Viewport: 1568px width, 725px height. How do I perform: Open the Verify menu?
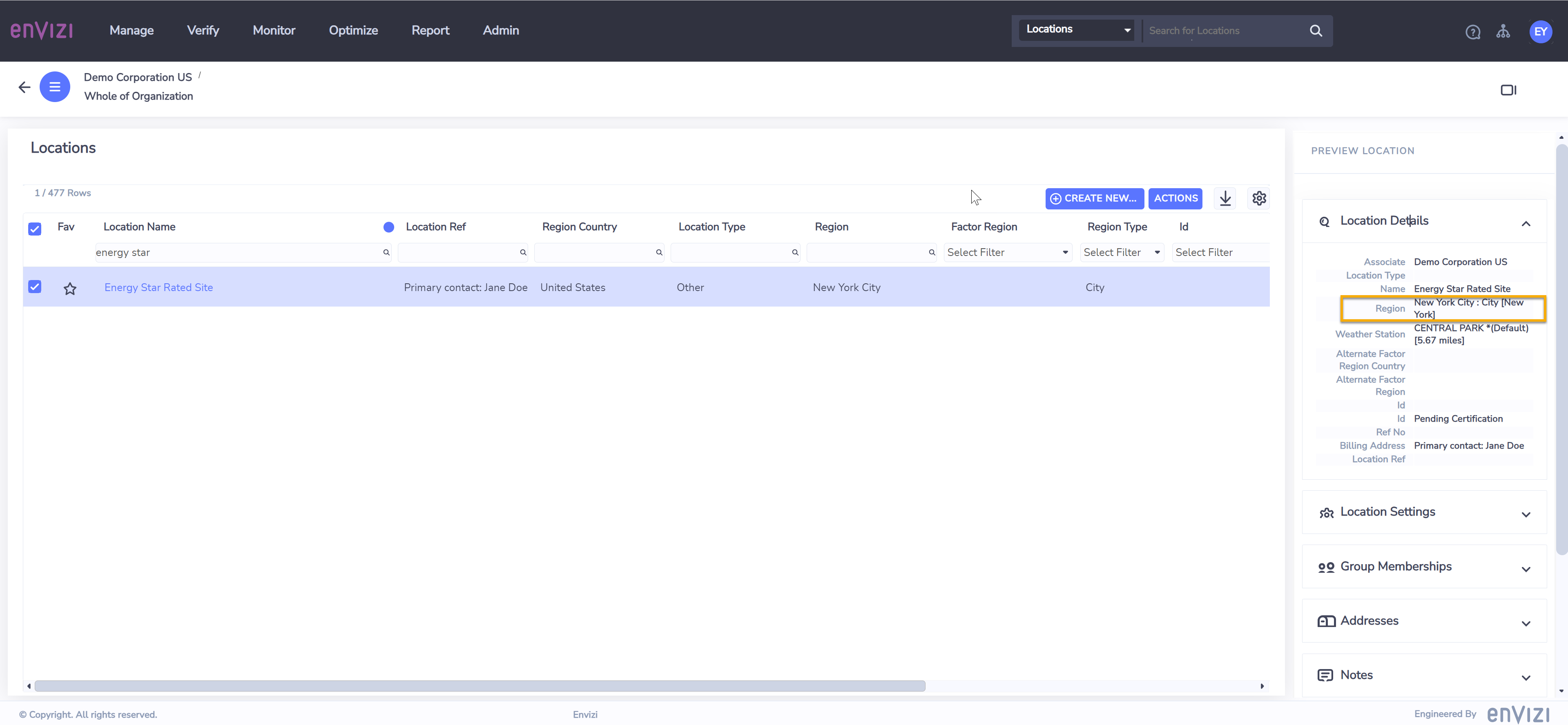tap(203, 30)
